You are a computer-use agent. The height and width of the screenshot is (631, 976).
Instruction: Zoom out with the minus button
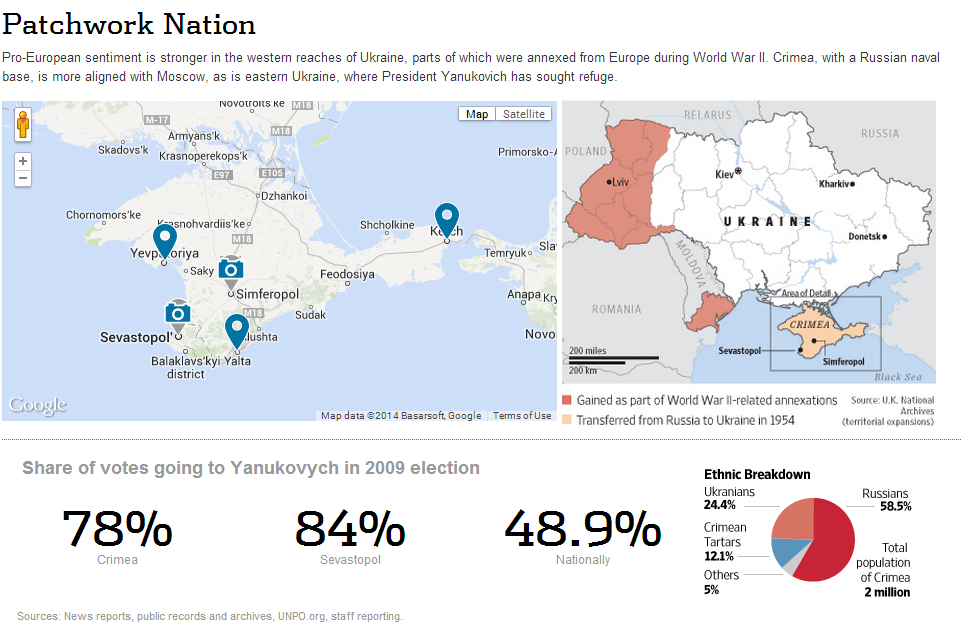coord(23,178)
